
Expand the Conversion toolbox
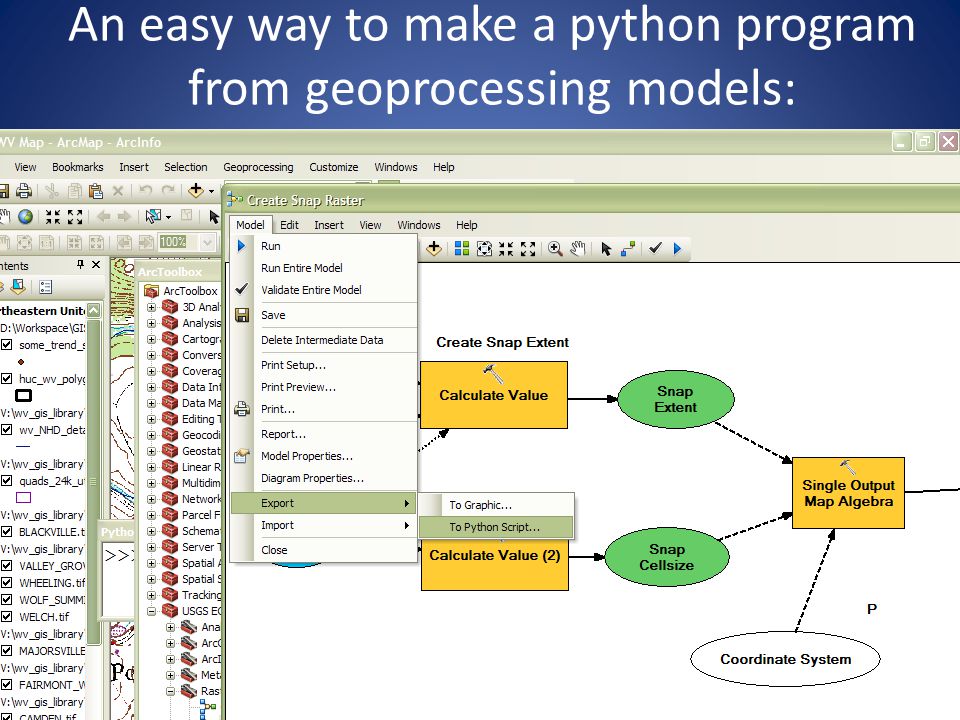(x=151, y=354)
